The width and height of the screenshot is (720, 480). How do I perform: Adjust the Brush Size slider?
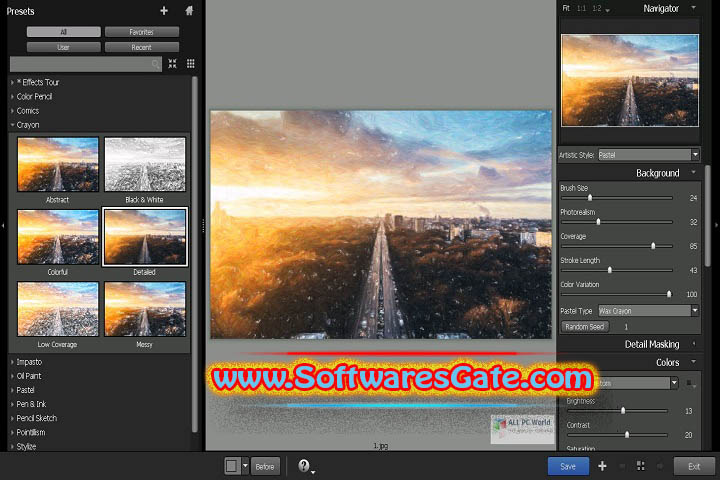coord(590,198)
